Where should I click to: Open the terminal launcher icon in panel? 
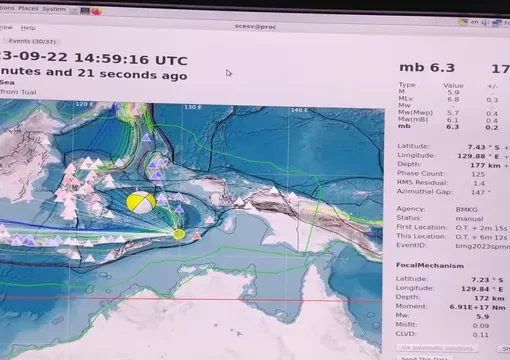tap(85, 10)
